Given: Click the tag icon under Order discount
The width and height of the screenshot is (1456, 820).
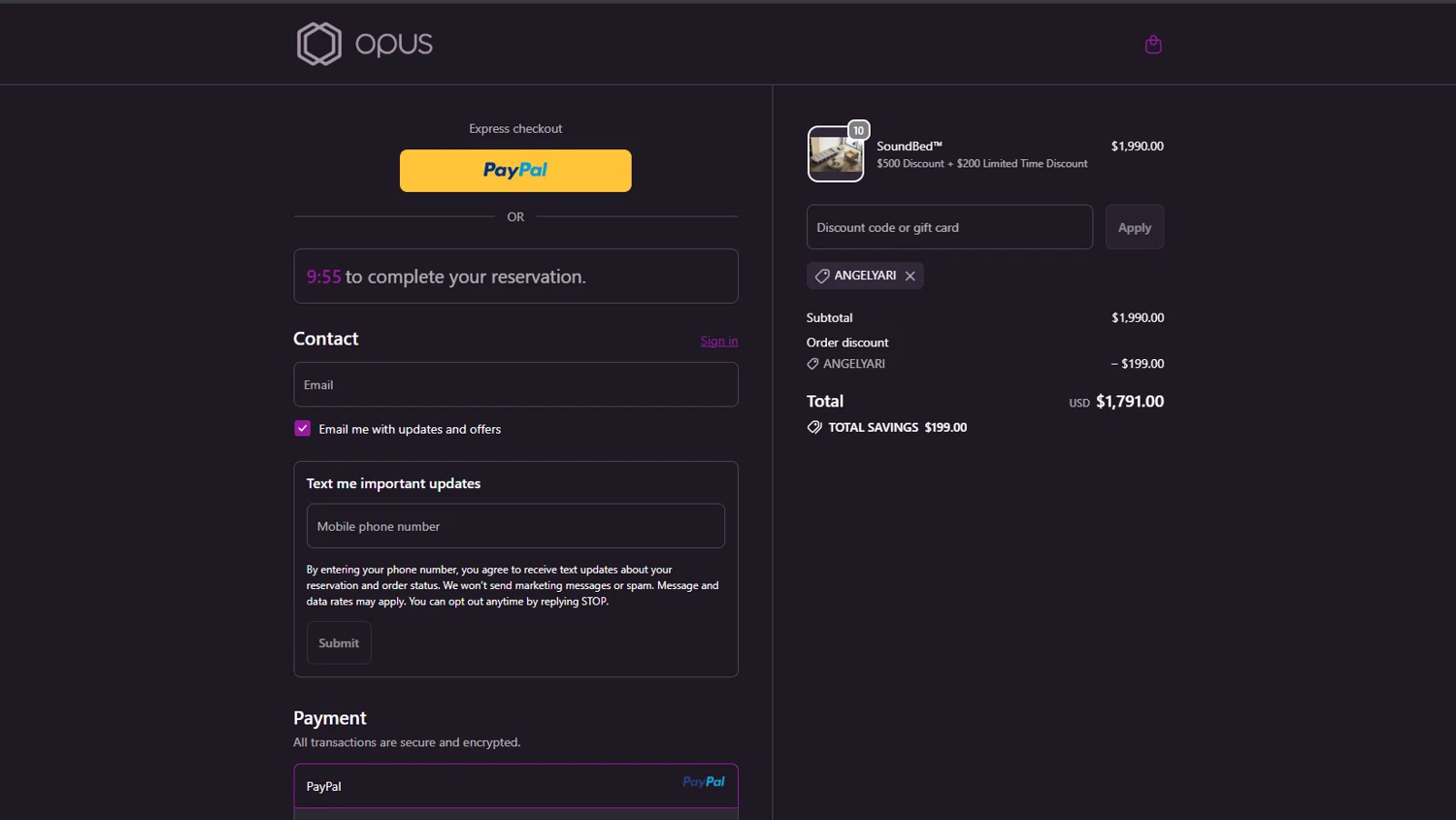Looking at the screenshot, I should coord(812,364).
